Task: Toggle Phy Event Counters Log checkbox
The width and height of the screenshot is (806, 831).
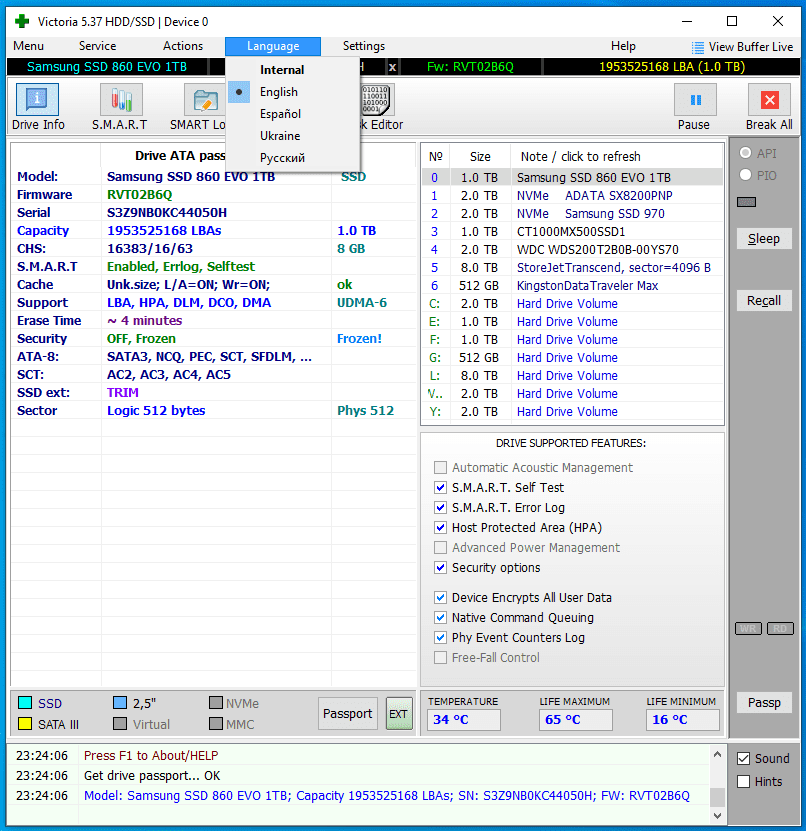Action: tap(440, 637)
